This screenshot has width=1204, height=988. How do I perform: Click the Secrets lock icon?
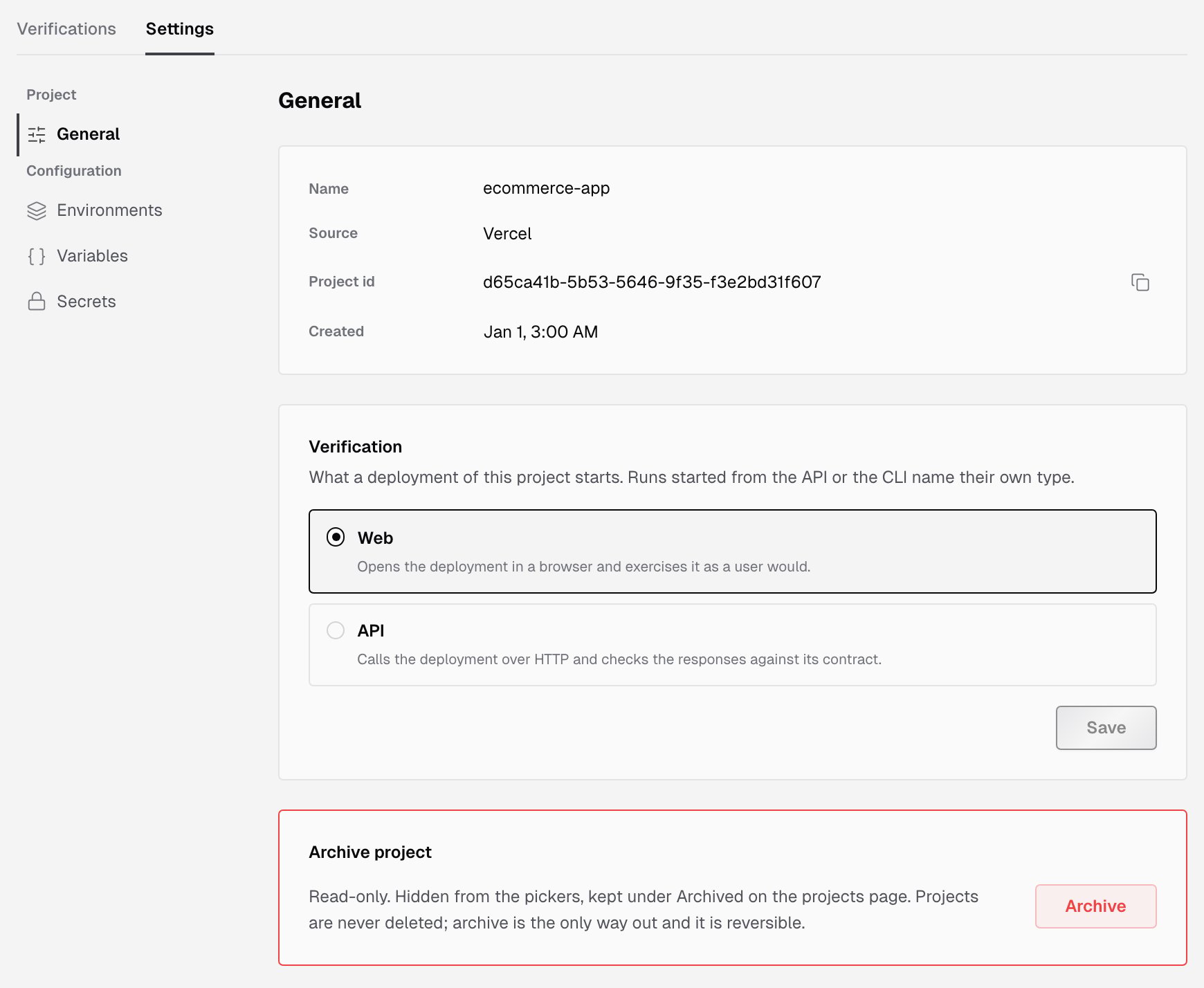coord(37,302)
